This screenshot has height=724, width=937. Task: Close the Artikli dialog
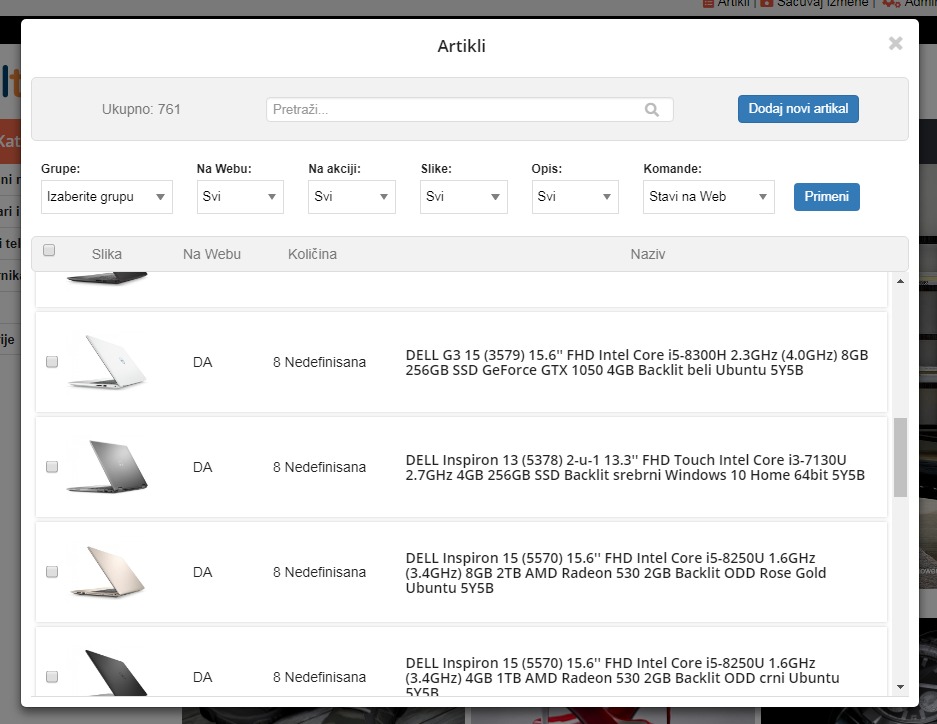tap(895, 44)
